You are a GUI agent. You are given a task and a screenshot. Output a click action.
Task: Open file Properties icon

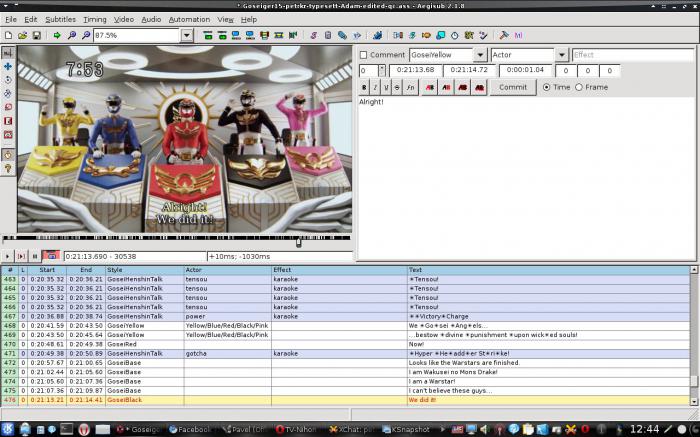pyautogui.click(x=328, y=35)
